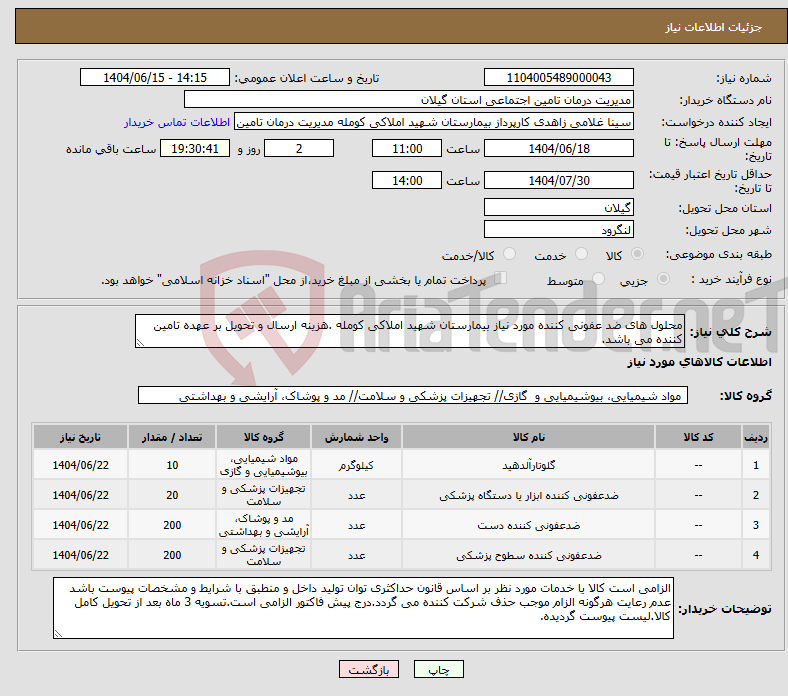Click the توضیحات خریدار notes text box
The width and height of the screenshot is (788, 696).
(x=365, y=608)
